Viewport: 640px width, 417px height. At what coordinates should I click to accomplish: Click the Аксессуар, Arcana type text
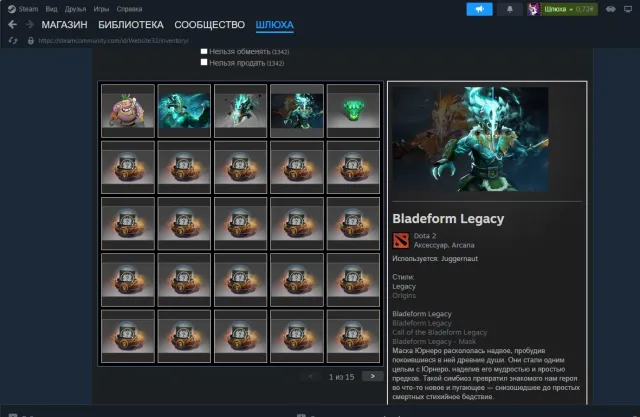[444, 245]
